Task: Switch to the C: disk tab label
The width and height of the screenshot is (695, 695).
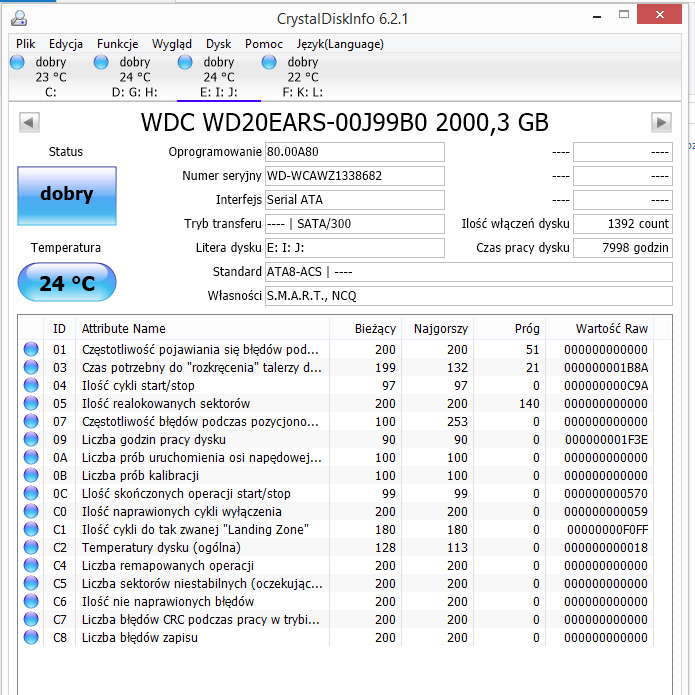Action: [51, 92]
